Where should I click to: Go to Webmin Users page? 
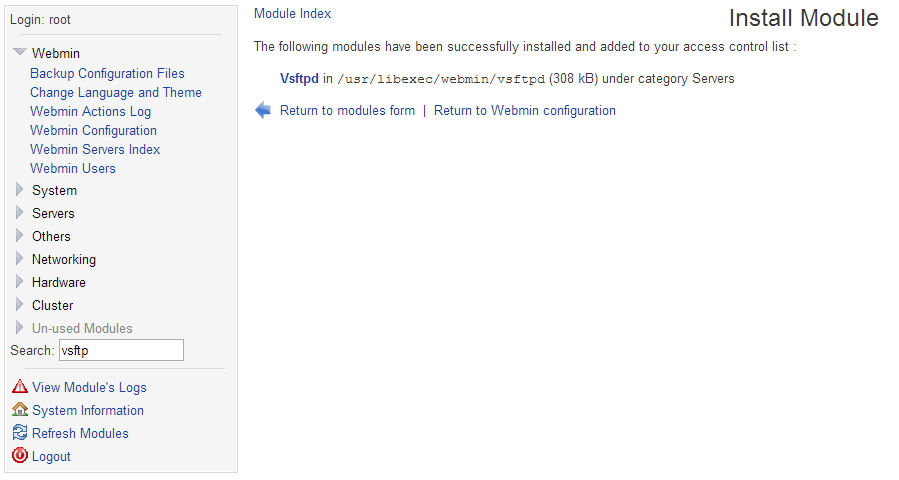coord(73,168)
